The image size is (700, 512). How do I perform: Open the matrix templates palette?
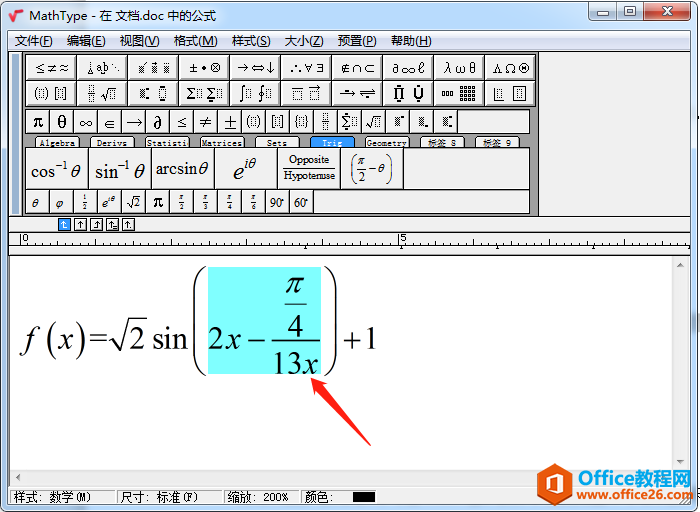tap(459, 93)
